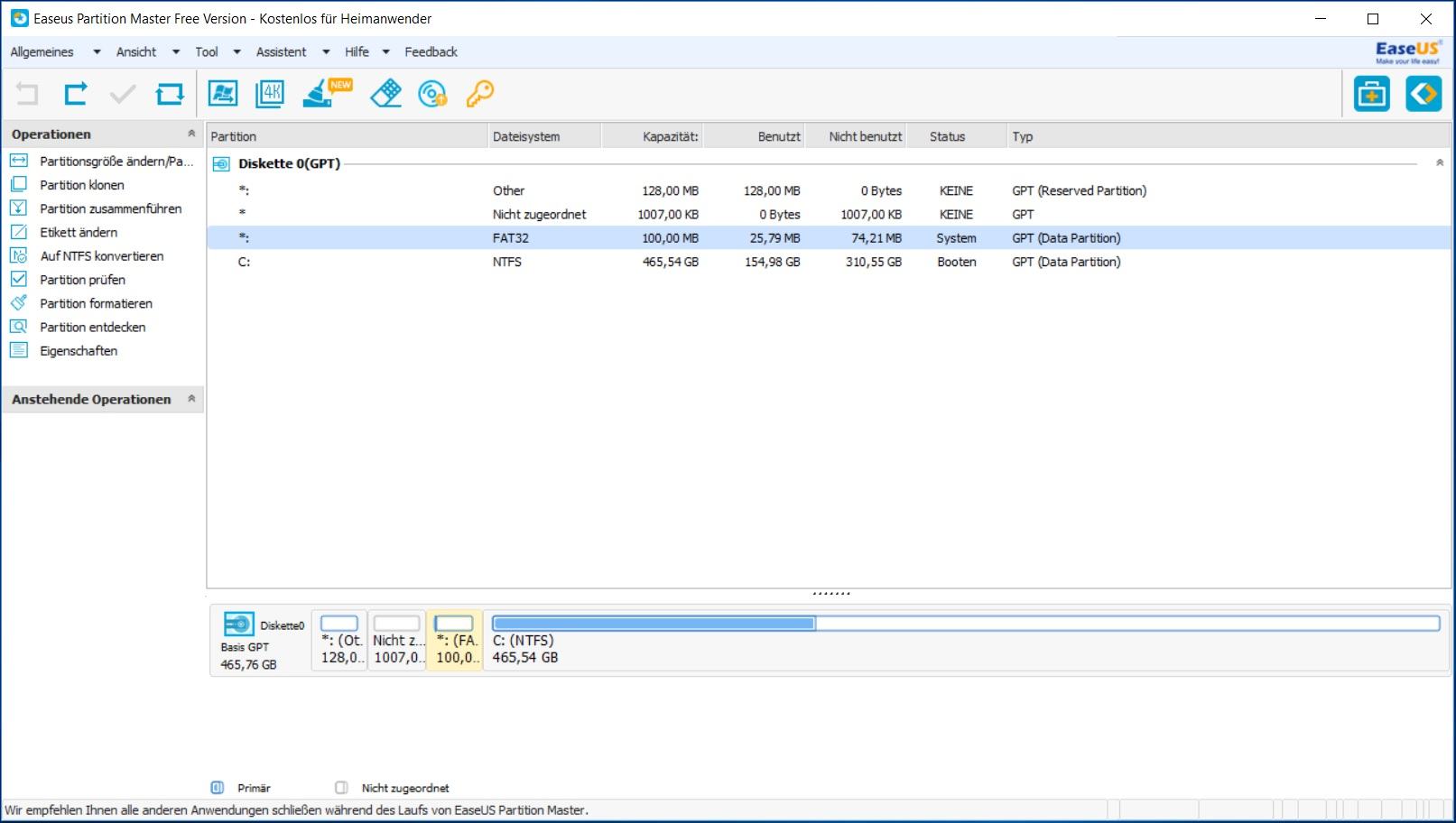Sort by the Partition column header
Screen dimensions: 1456x823
347,136
